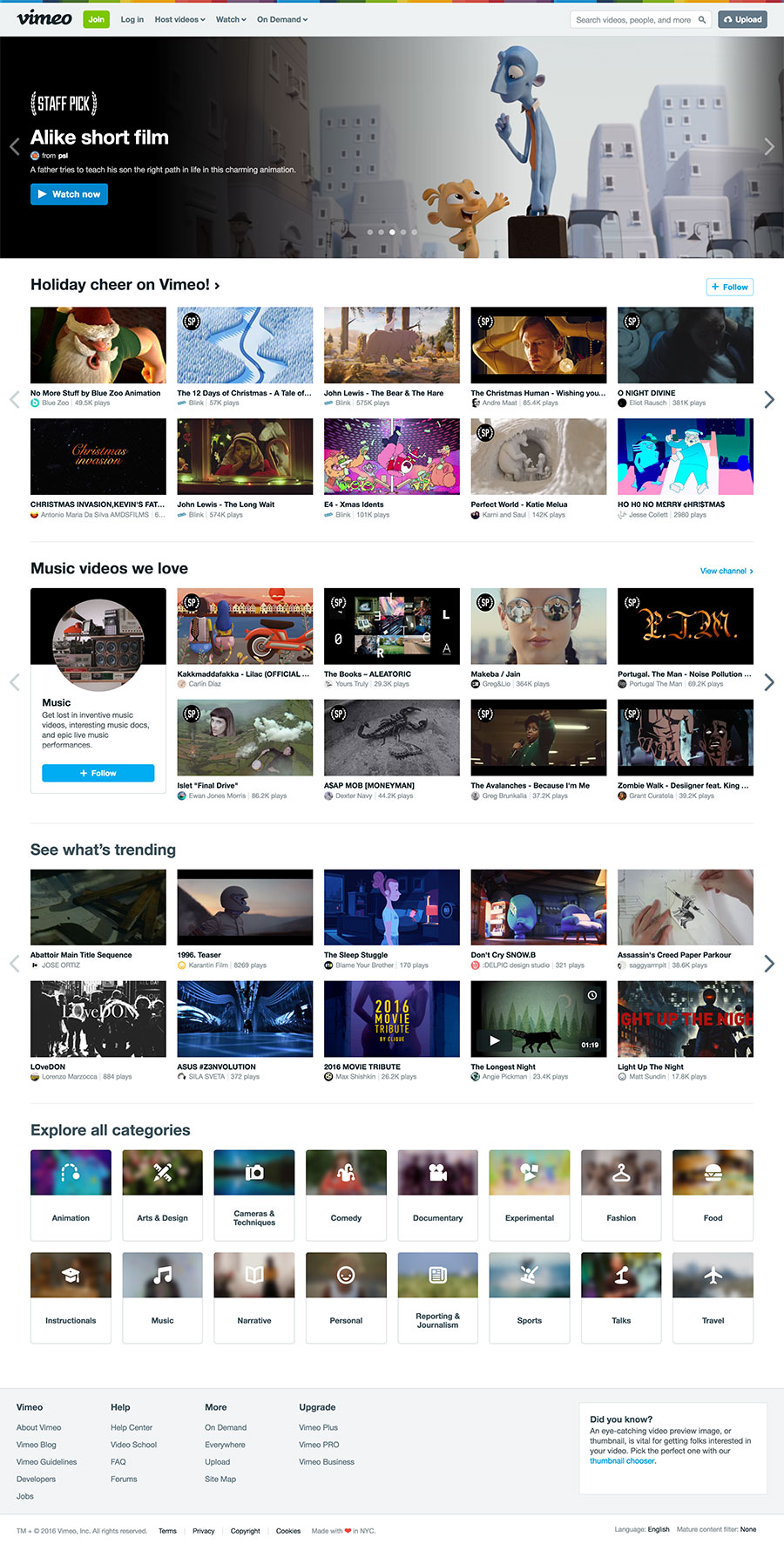Viewport: 784px width, 1544px height.
Task: Open Help Center footer link
Action: coord(132,1427)
